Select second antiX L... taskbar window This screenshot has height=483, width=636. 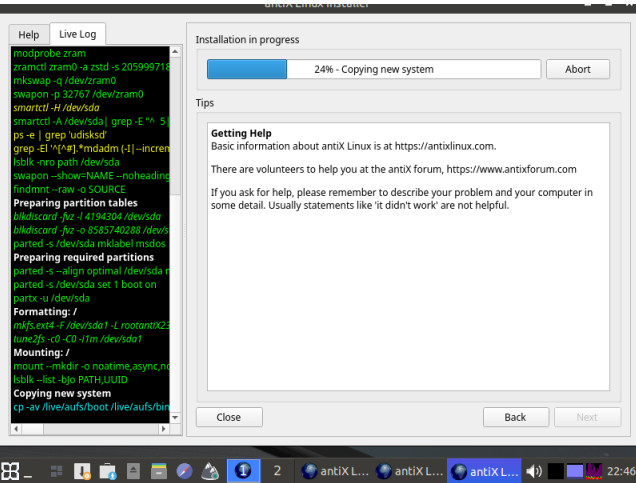coord(410,471)
